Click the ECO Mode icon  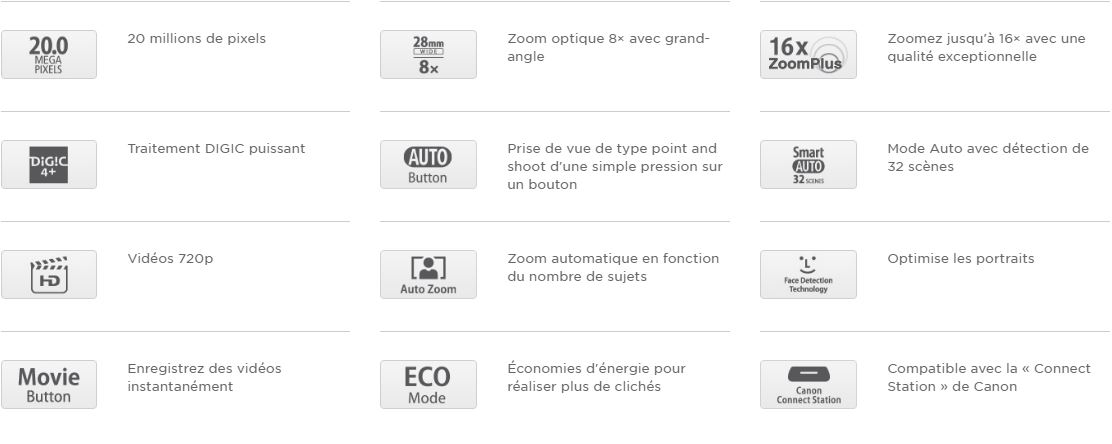click(x=428, y=384)
